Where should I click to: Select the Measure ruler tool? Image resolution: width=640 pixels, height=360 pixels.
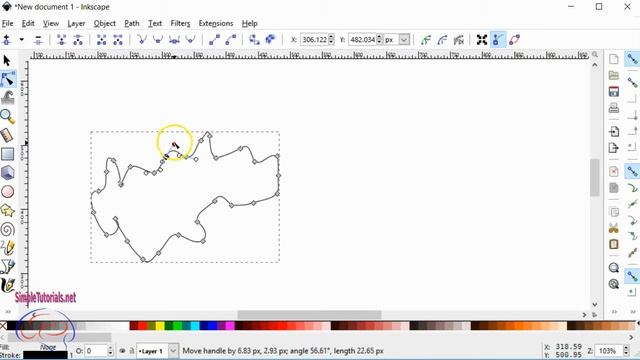pos(7,136)
